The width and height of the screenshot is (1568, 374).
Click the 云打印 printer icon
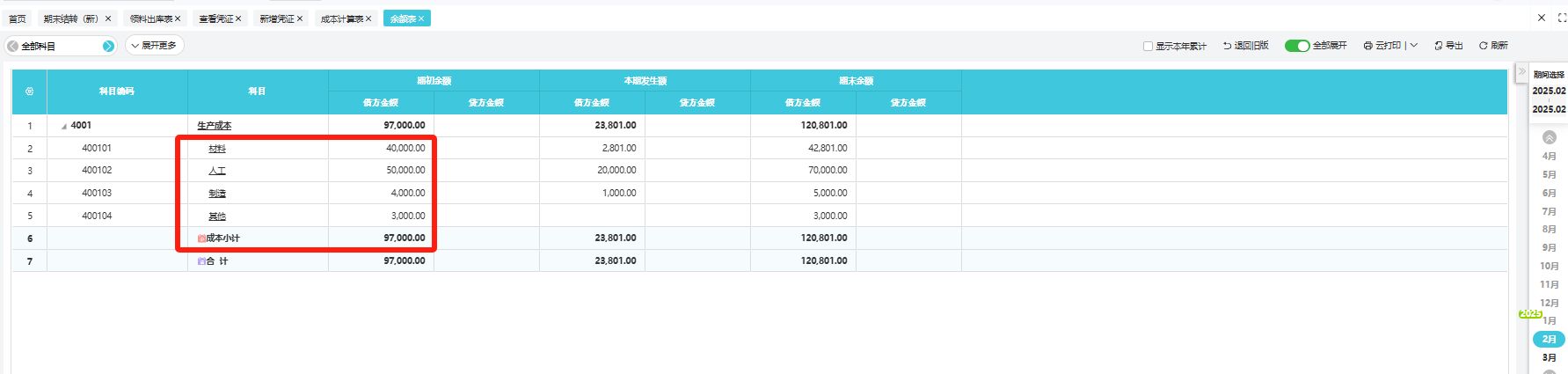[1367, 46]
